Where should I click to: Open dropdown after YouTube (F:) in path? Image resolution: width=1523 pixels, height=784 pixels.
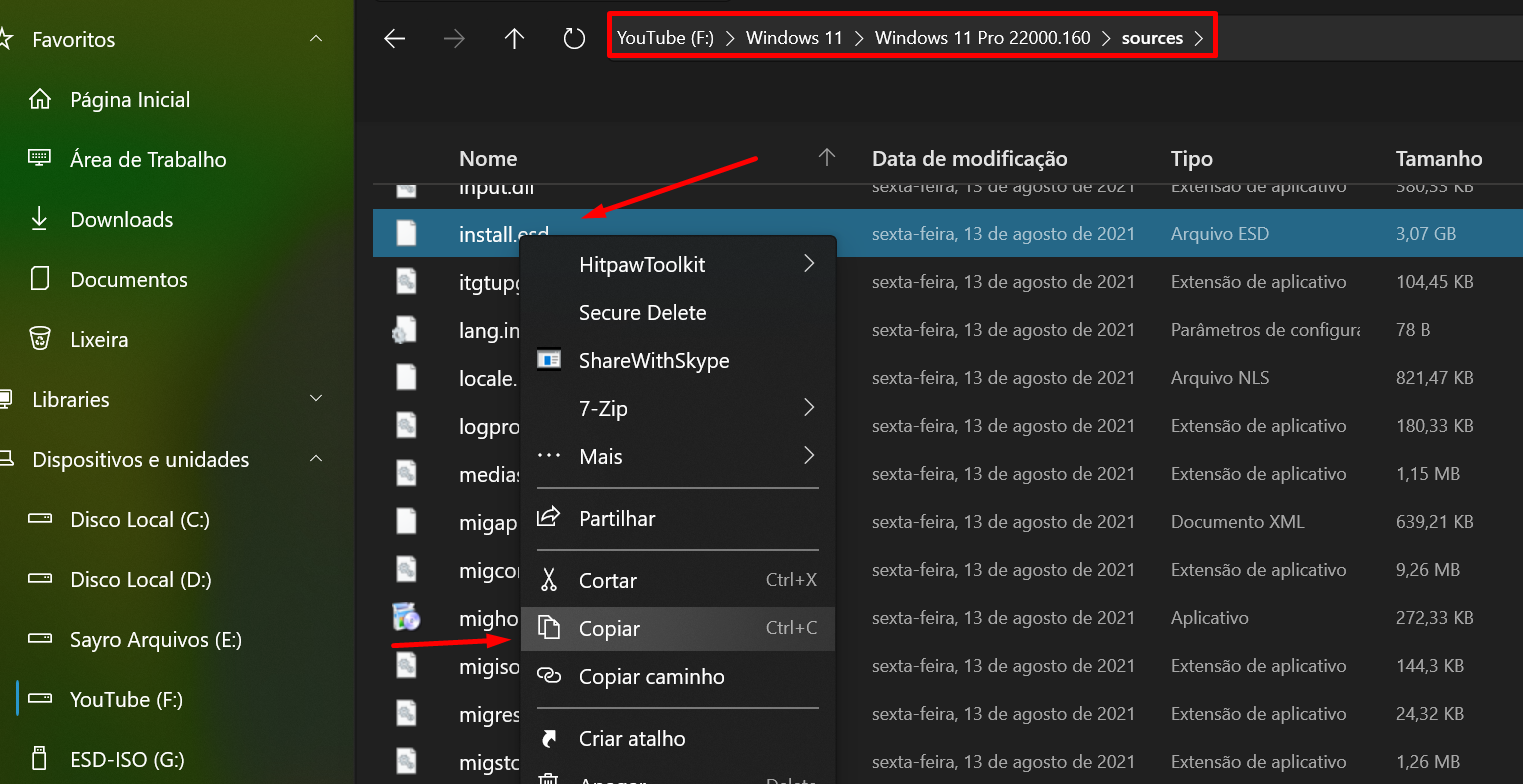[x=730, y=39]
